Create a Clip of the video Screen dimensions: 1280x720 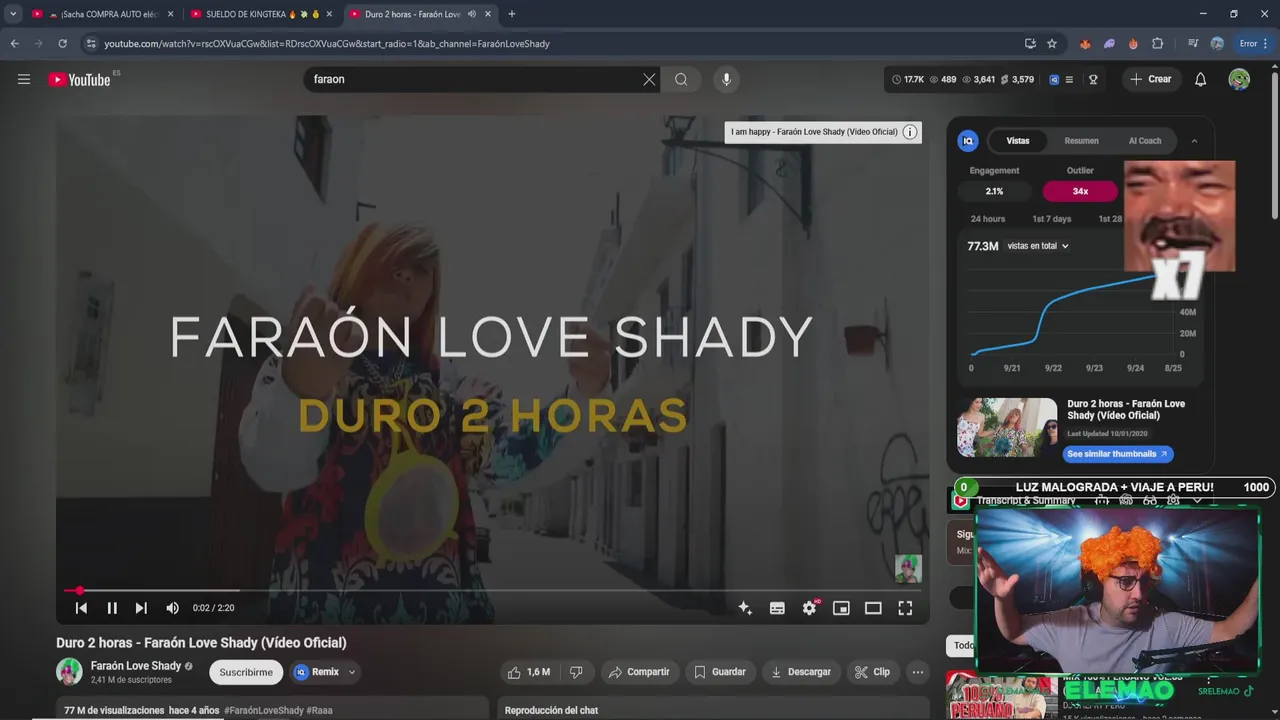tap(871, 672)
